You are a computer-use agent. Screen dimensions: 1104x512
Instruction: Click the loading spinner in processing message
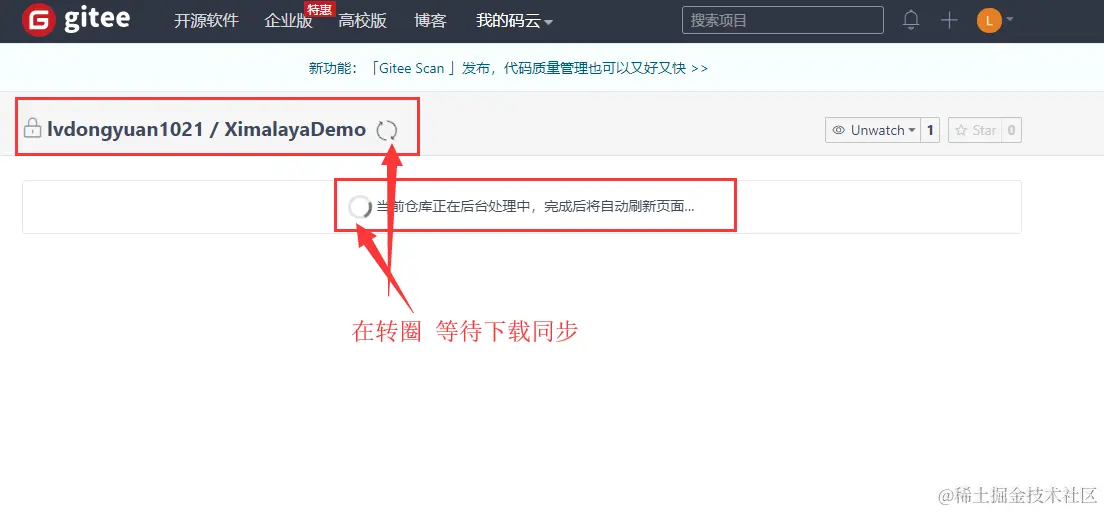click(360, 207)
